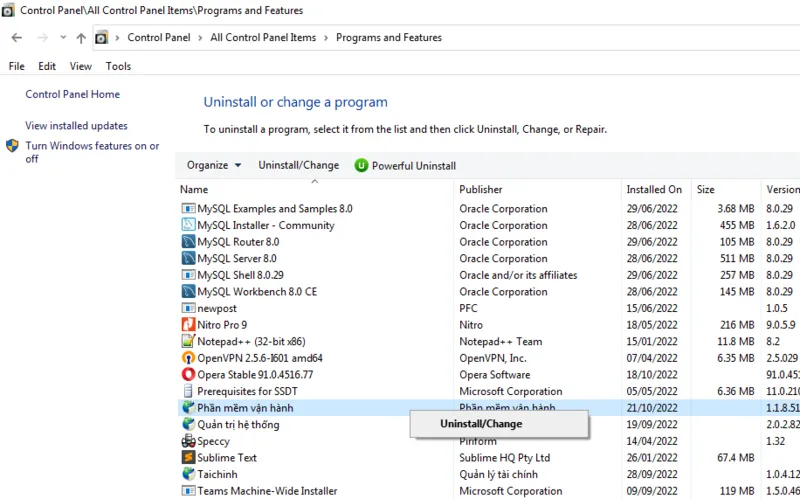Click the Nitro publisher cell
Image resolution: width=800 pixels, height=499 pixels.
click(471, 325)
